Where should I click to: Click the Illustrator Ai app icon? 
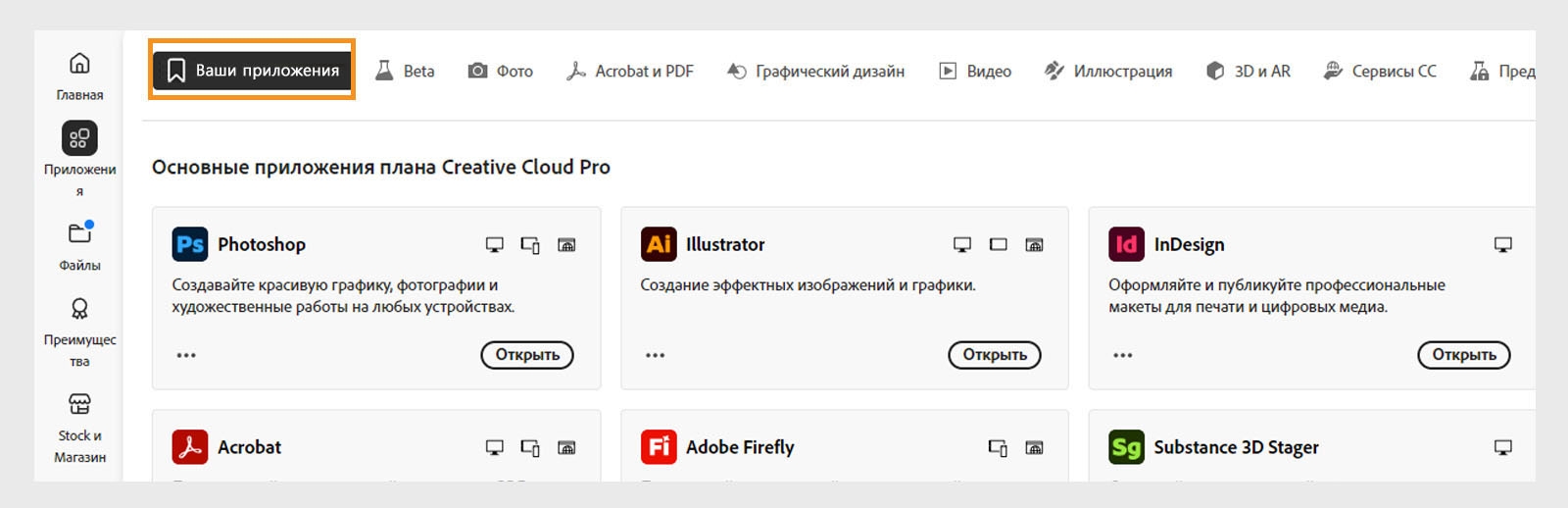point(659,244)
